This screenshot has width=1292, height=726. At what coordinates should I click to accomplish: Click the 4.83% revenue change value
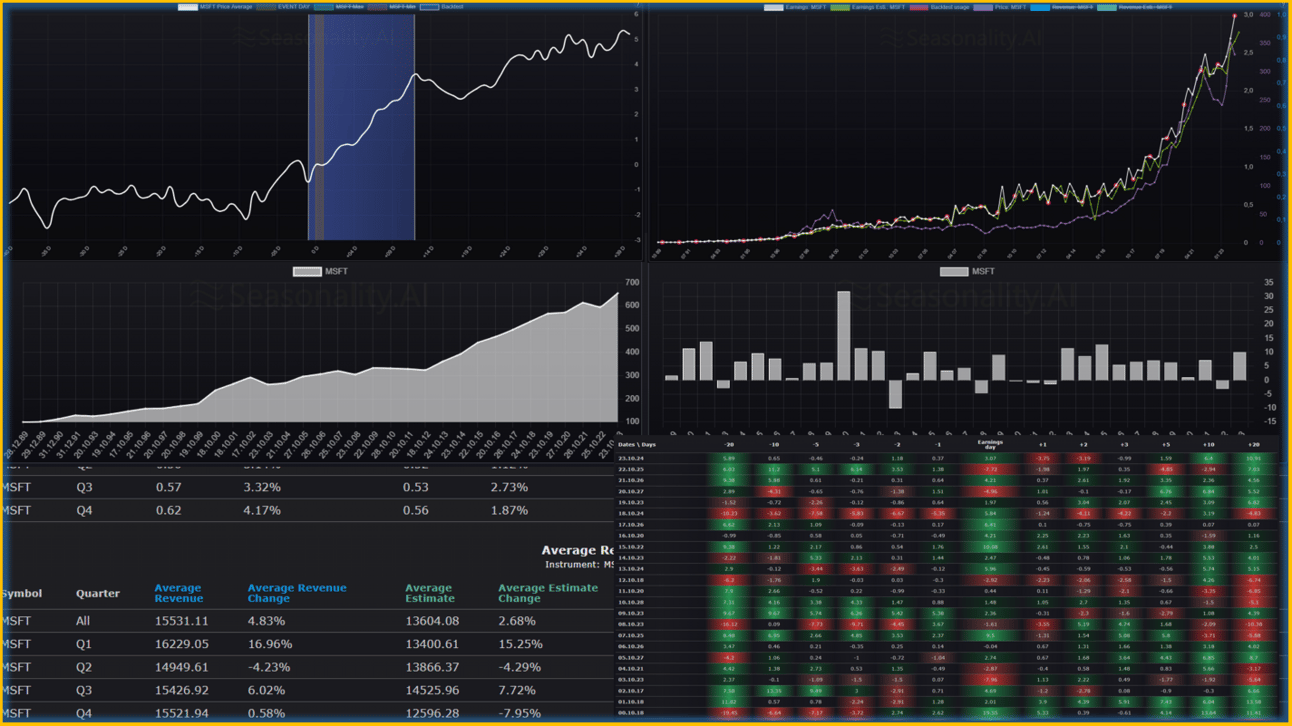(265, 621)
